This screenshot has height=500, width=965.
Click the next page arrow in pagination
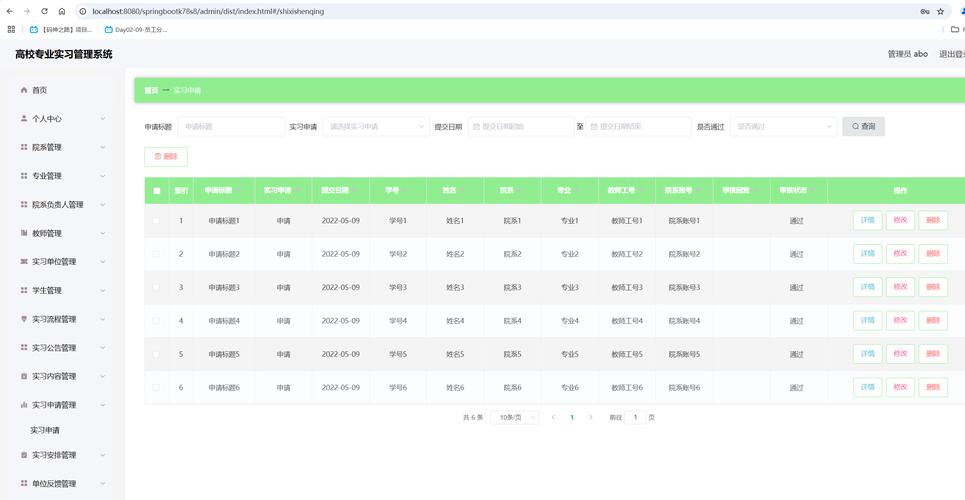[590, 417]
